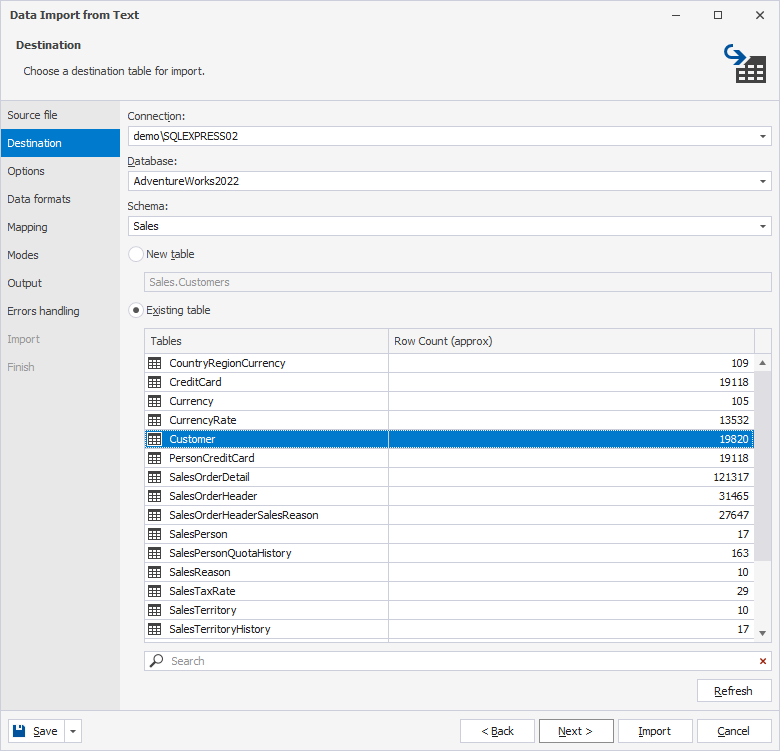
Task: Click the table icon next to Currency row
Action: 155,401
